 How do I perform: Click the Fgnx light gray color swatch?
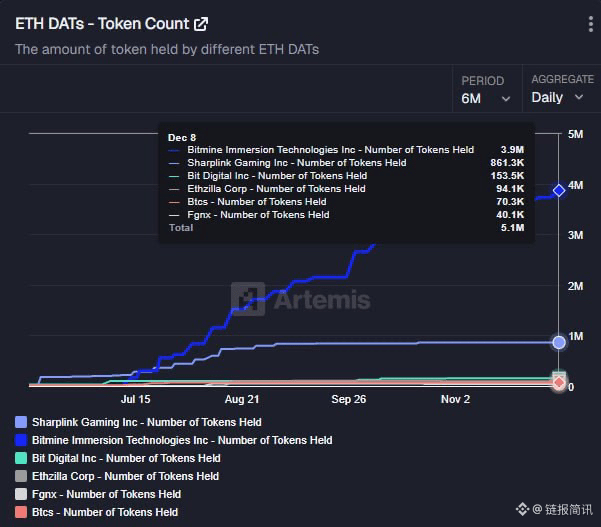[21, 494]
